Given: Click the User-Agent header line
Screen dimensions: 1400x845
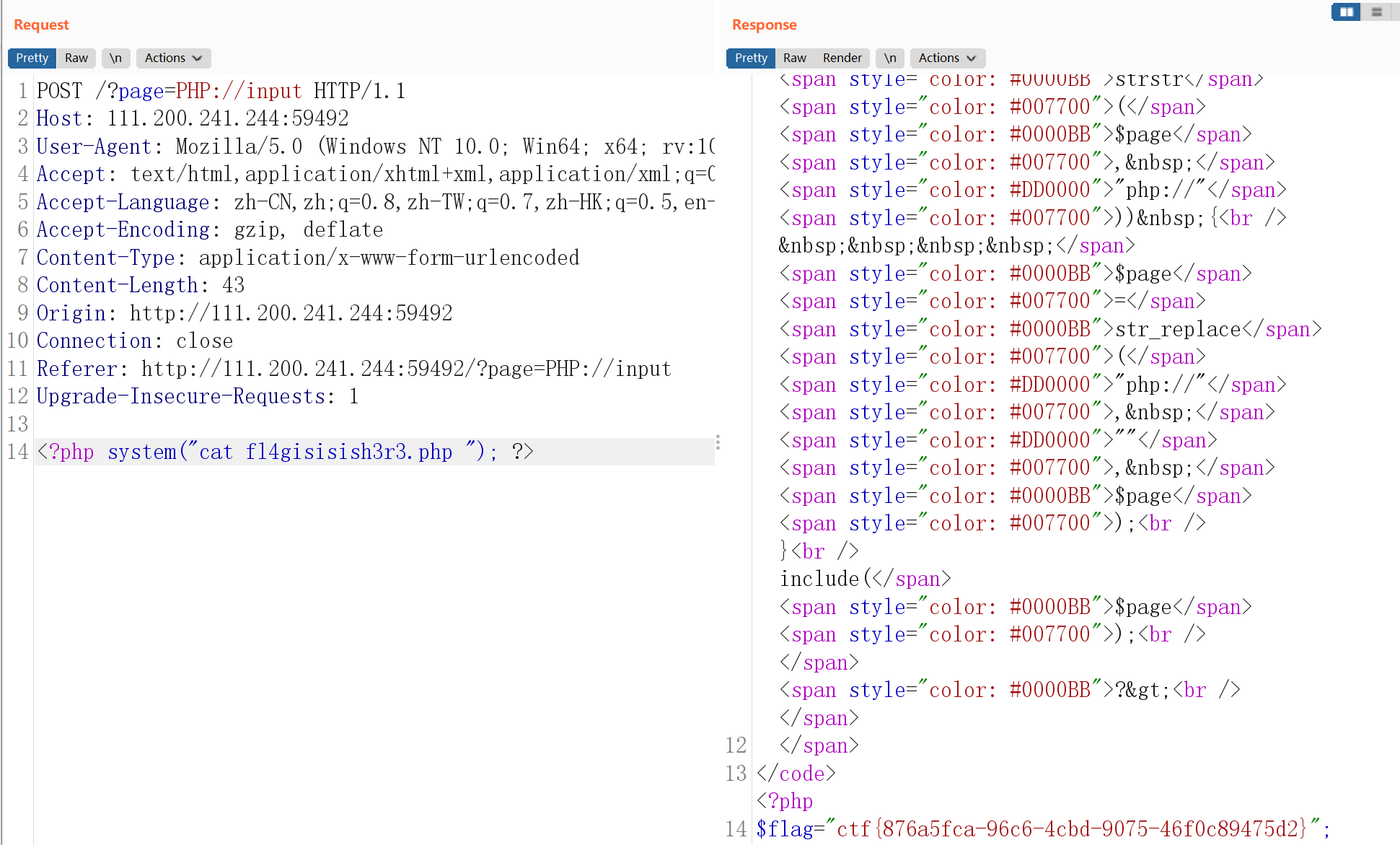Looking at the screenshot, I should pos(375,146).
